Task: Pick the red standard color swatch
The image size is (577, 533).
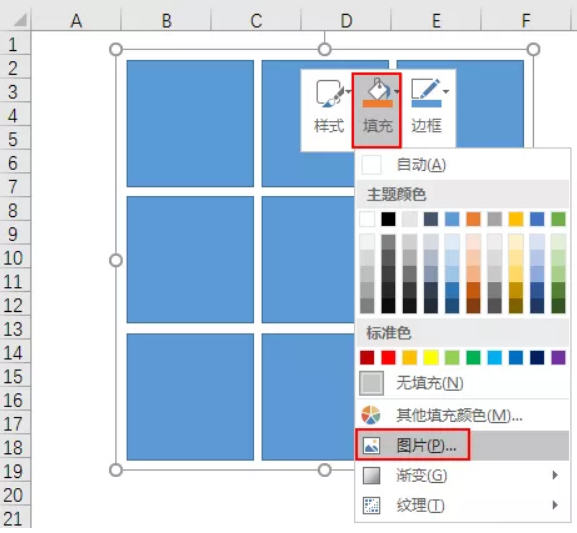Action: click(x=388, y=357)
